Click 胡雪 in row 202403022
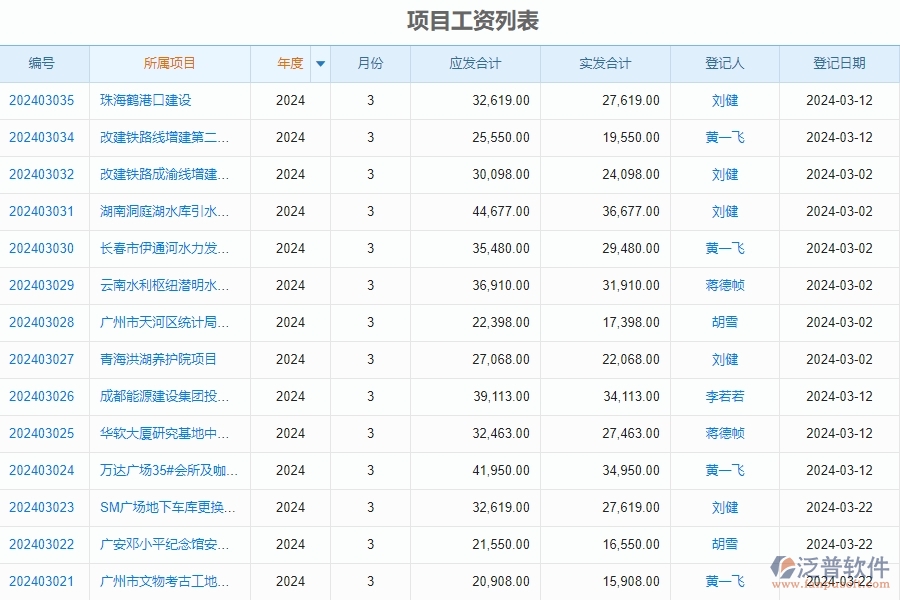Image resolution: width=900 pixels, height=600 pixels. (x=724, y=544)
